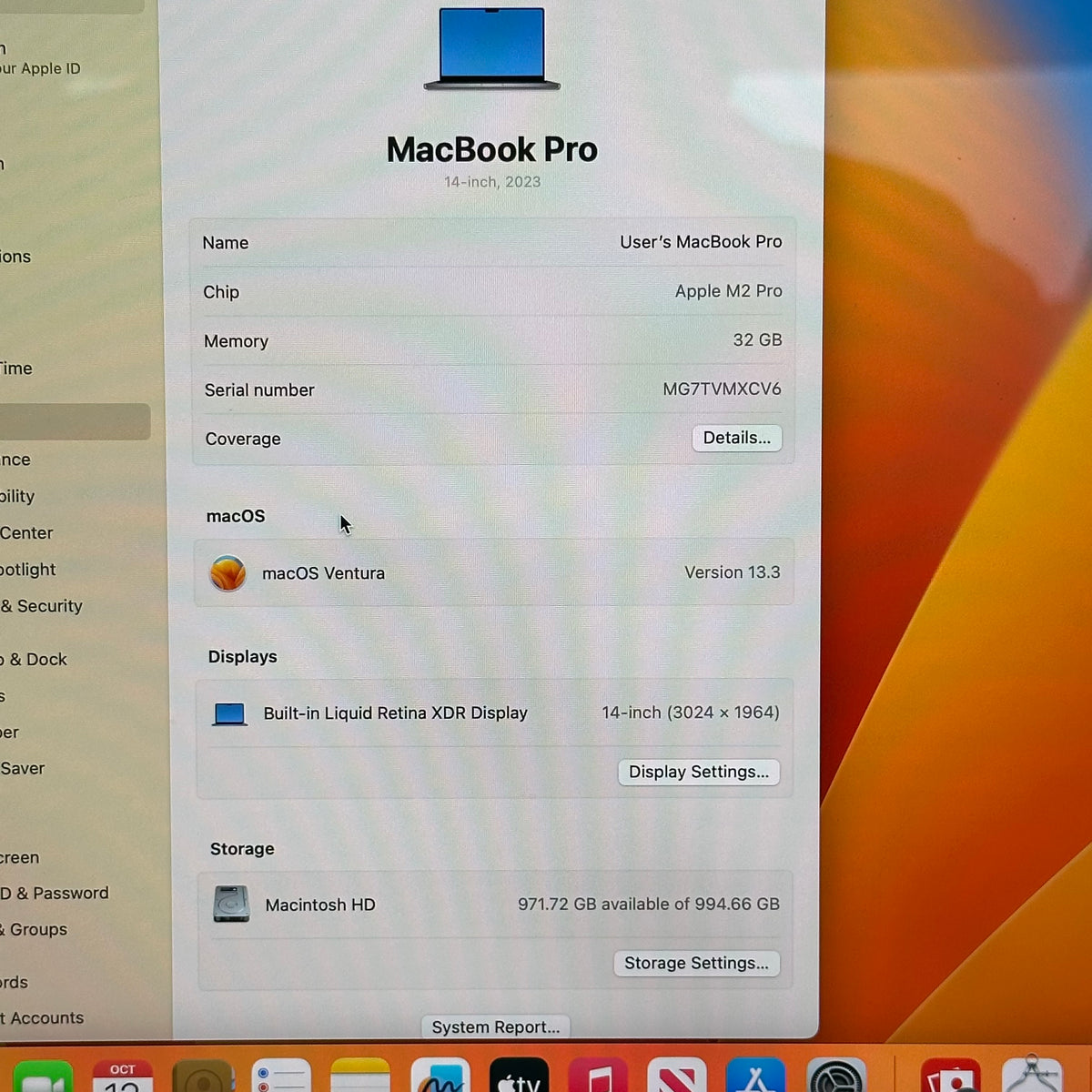The width and height of the screenshot is (1092, 1092).
Task: Select Desktop & Dock in the sidebar
Action: [x=34, y=660]
